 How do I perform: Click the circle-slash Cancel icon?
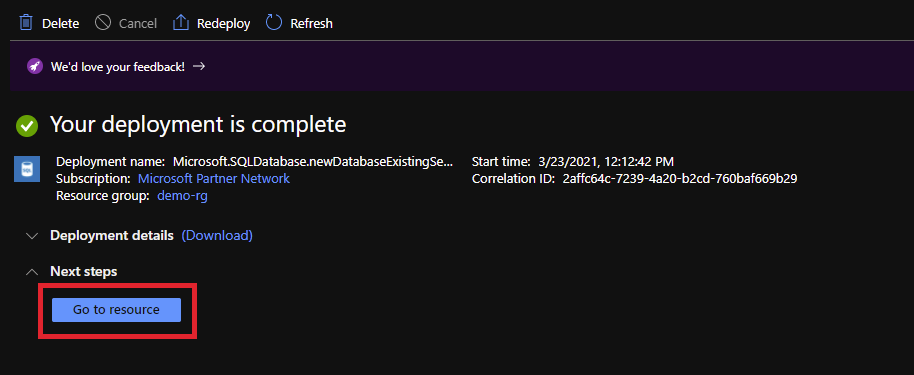pos(103,23)
